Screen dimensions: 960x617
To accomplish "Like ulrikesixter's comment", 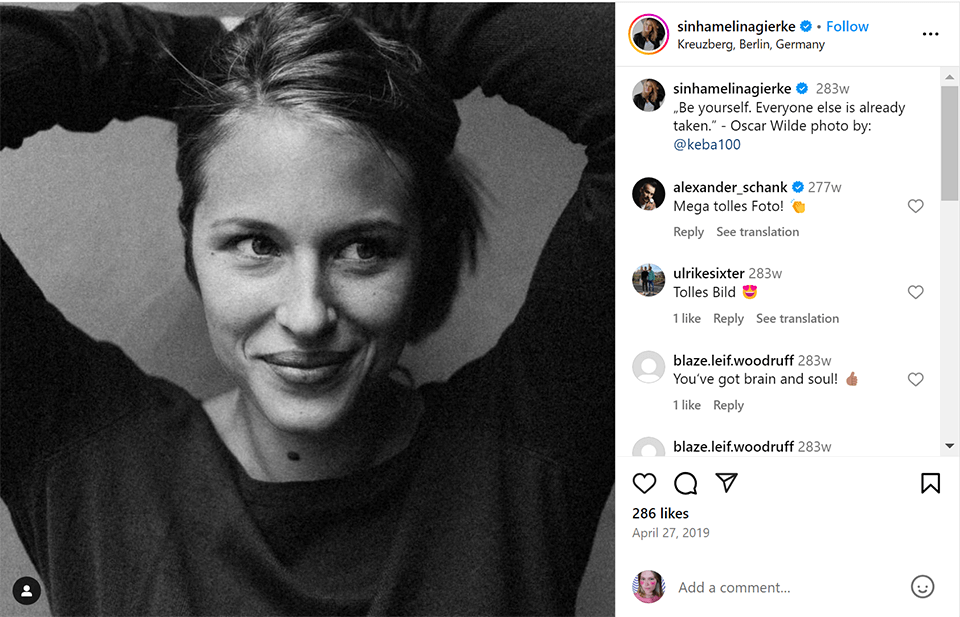I will [915, 293].
